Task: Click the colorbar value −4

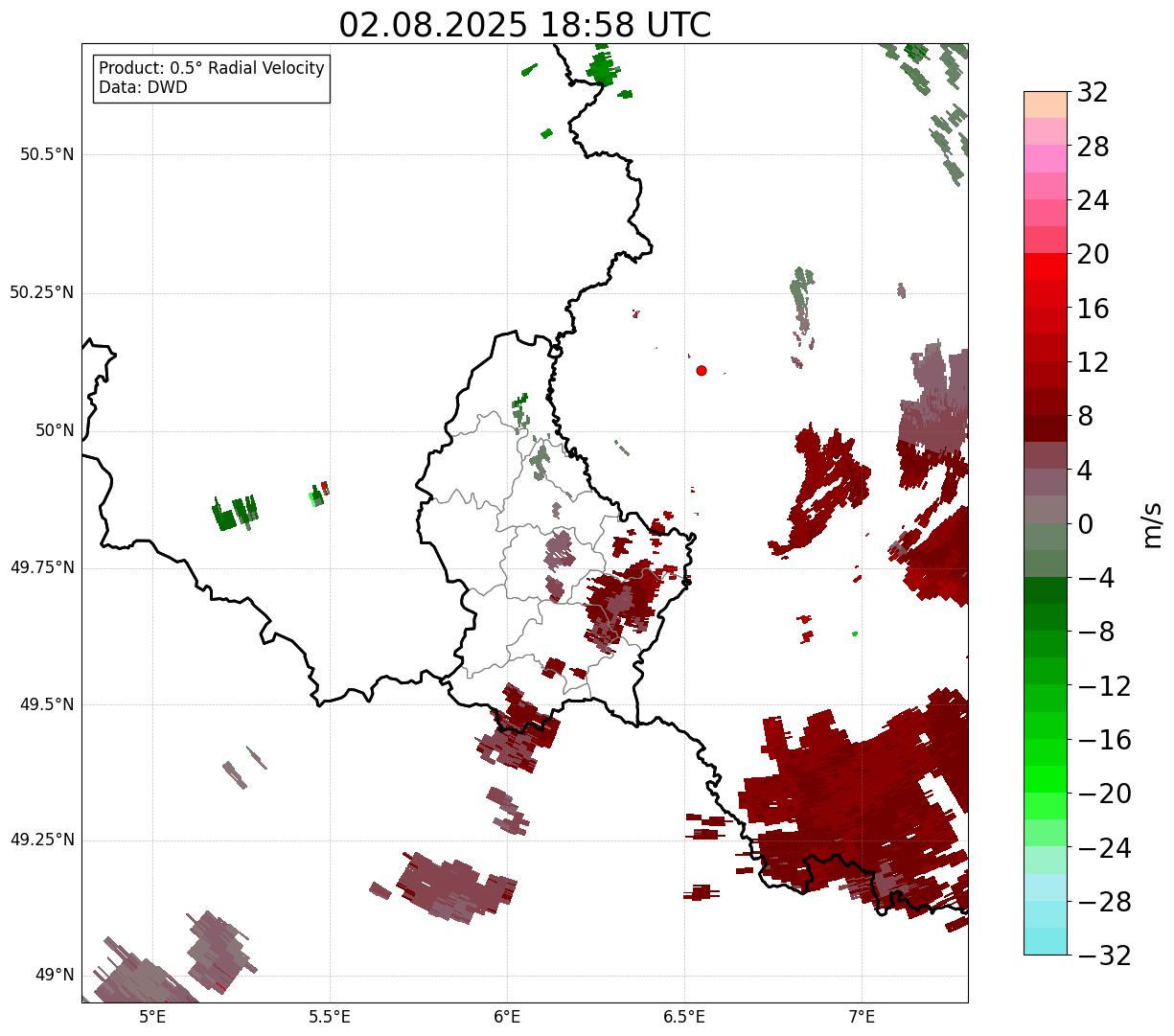Action: click(1096, 578)
